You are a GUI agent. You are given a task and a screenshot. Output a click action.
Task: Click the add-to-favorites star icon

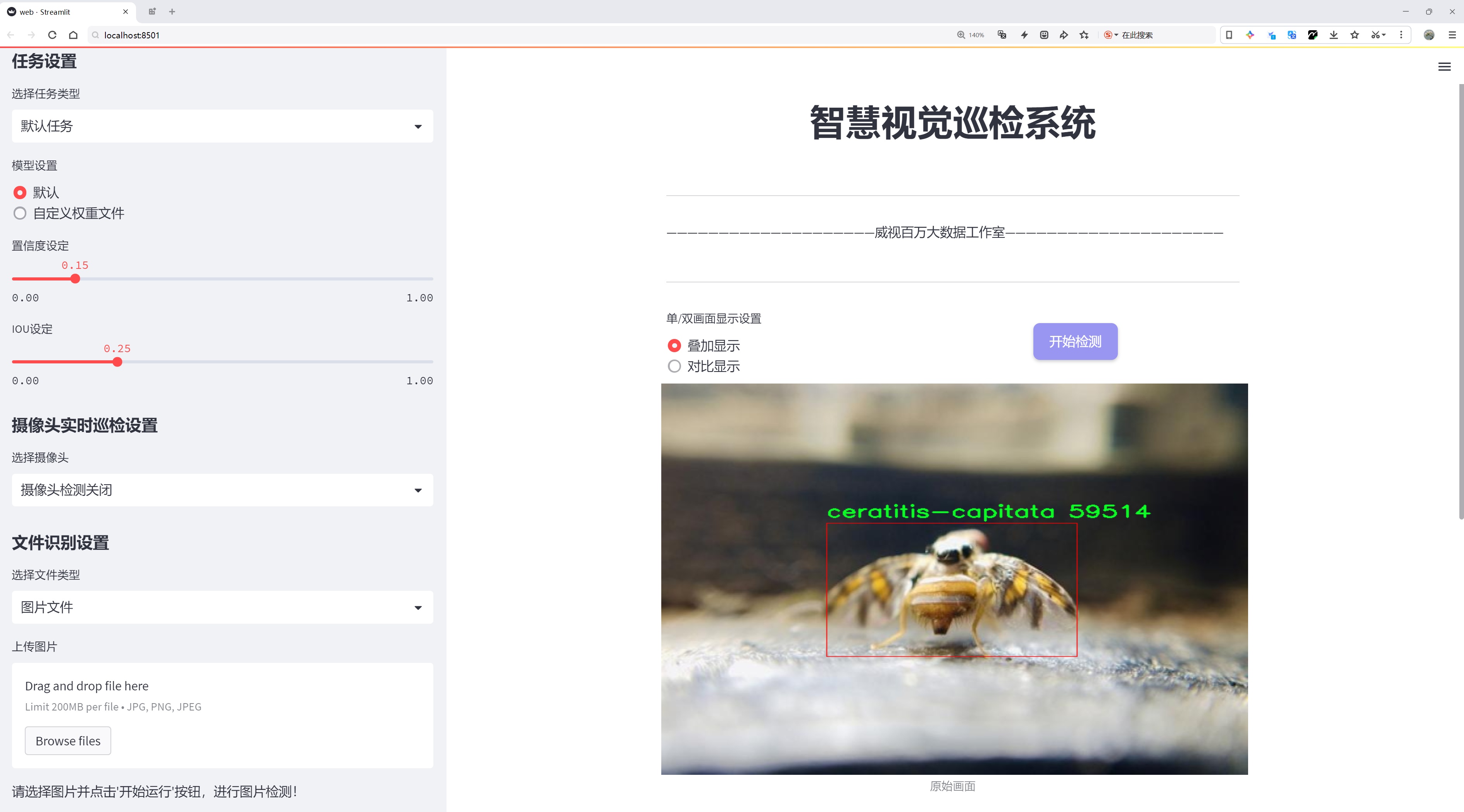[1085, 35]
